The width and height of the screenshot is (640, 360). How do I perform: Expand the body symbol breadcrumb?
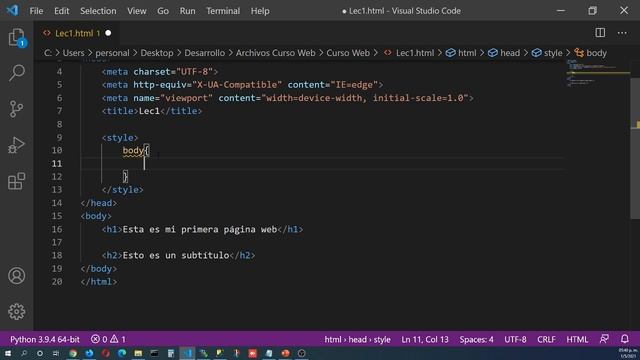(x=591, y=53)
